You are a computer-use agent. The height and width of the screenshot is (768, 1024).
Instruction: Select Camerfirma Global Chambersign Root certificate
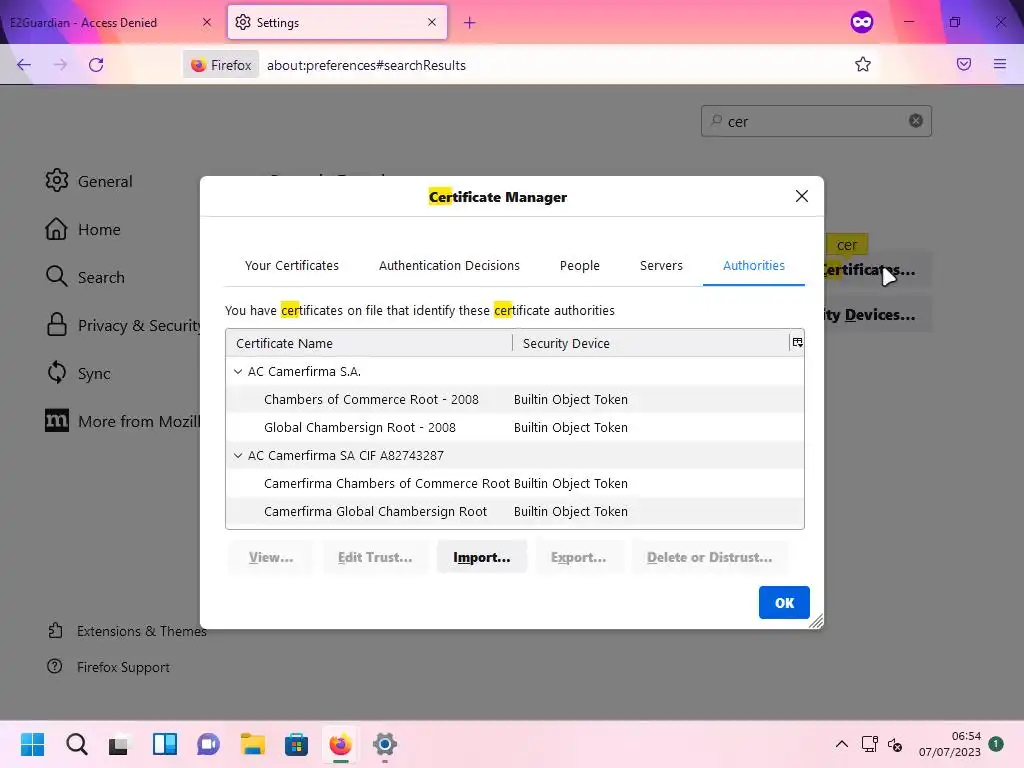pos(515,511)
